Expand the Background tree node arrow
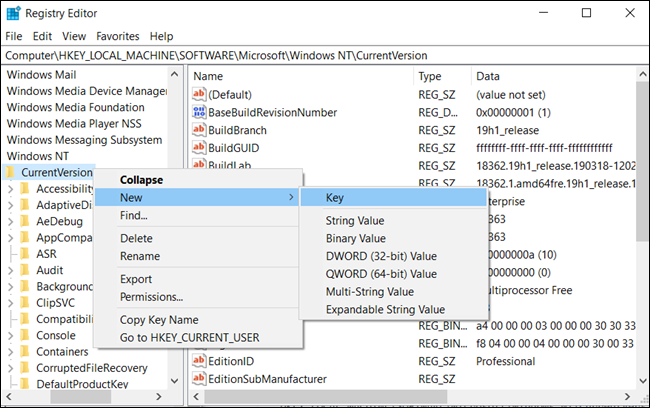The height and width of the screenshot is (408, 650). tap(11, 287)
